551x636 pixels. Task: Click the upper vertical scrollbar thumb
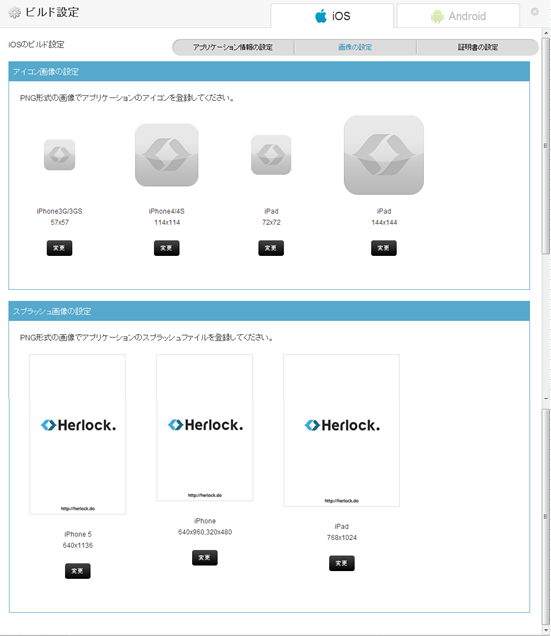coord(546,146)
